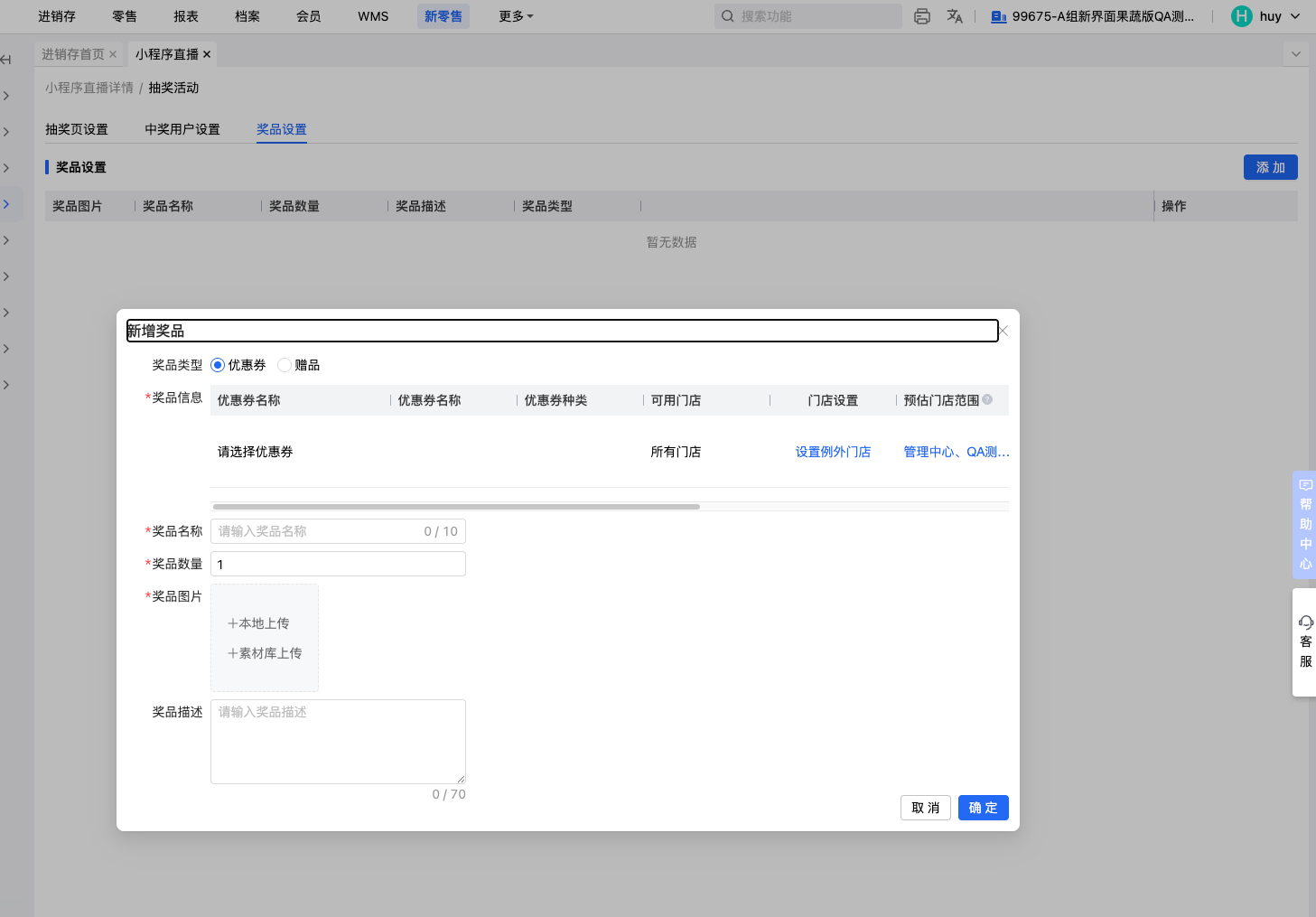Screen dimensions: 1316x917
Task: Click the collapse sidebar arrow icon
Action: [x=6, y=60]
